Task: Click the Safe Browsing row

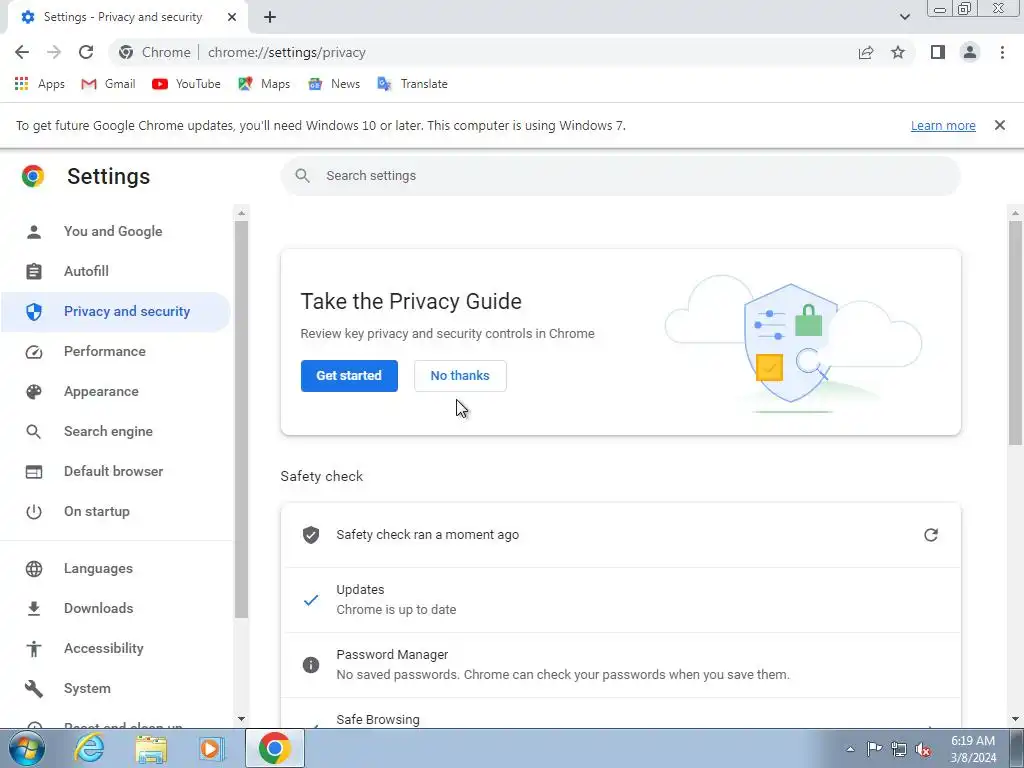Action: click(620, 713)
